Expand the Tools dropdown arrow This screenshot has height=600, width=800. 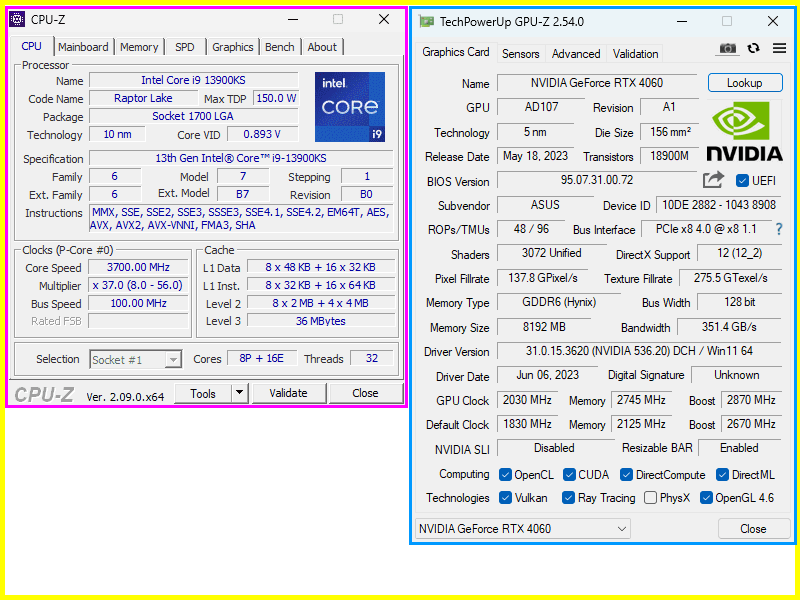pos(240,393)
